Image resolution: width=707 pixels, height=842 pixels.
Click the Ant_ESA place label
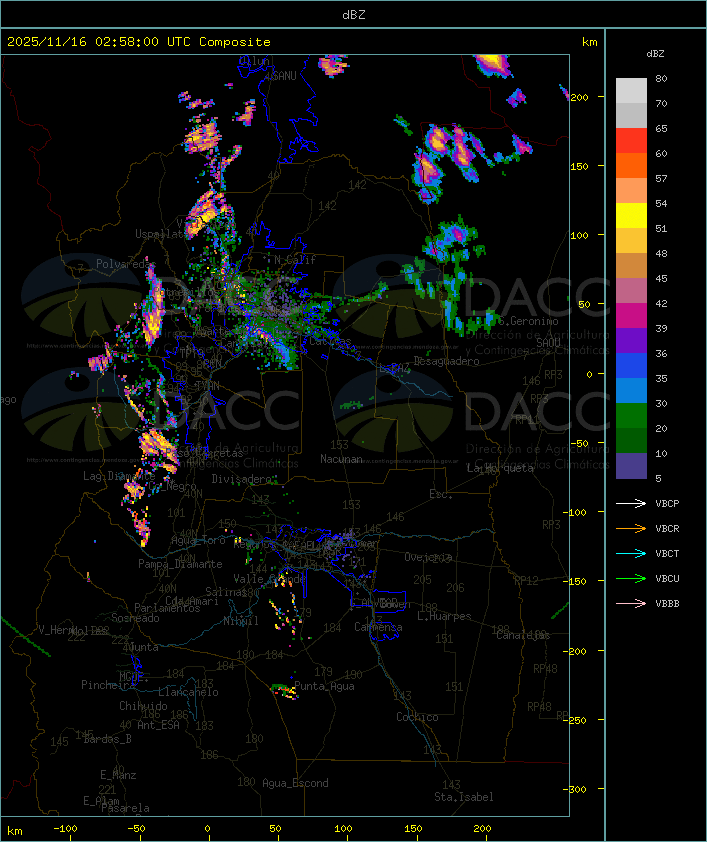(x=158, y=725)
